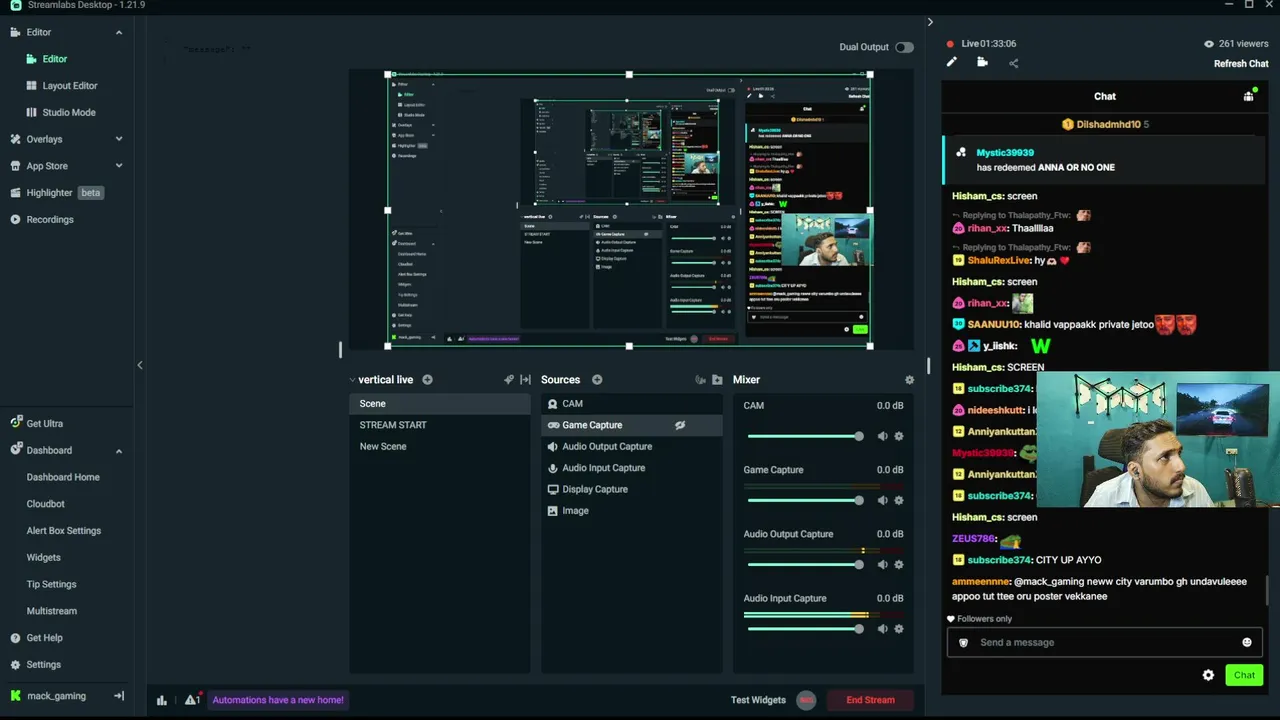Screen dimensions: 1280x720
Task: Collapse the Editor section in sidebar
Action: [119, 32]
